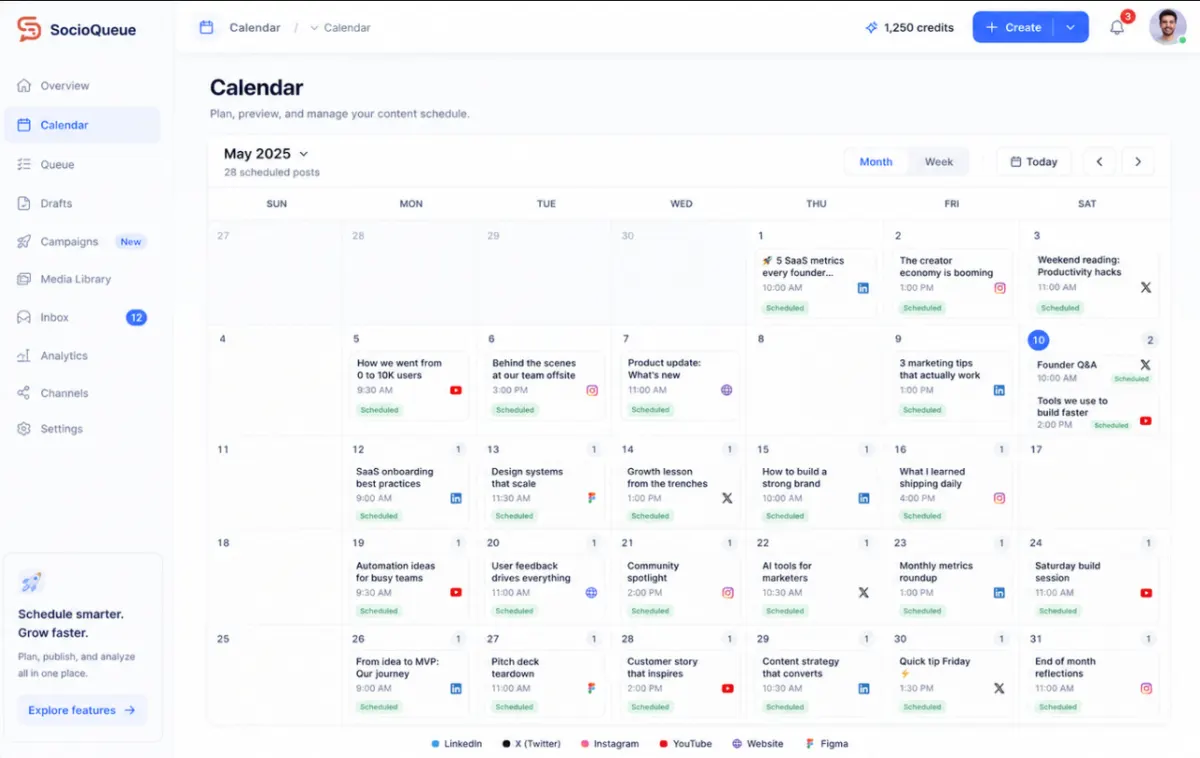The height and width of the screenshot is (758, 1200).
Task: Switch to Week view
Action: (x=939, y=162)
